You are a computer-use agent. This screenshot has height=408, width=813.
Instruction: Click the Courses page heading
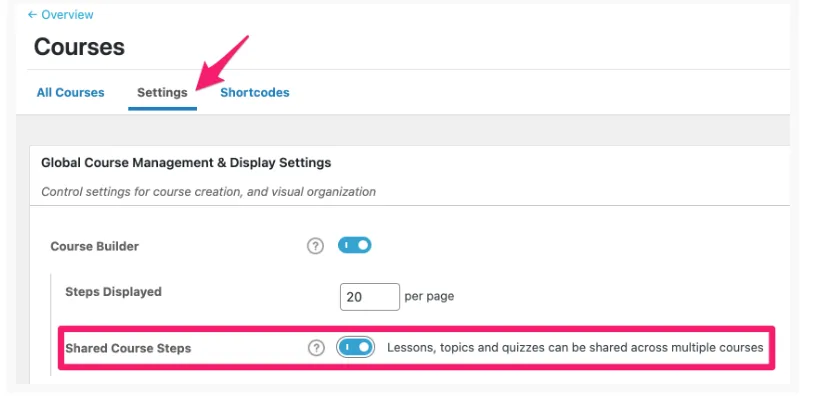[x=79, y=47]
